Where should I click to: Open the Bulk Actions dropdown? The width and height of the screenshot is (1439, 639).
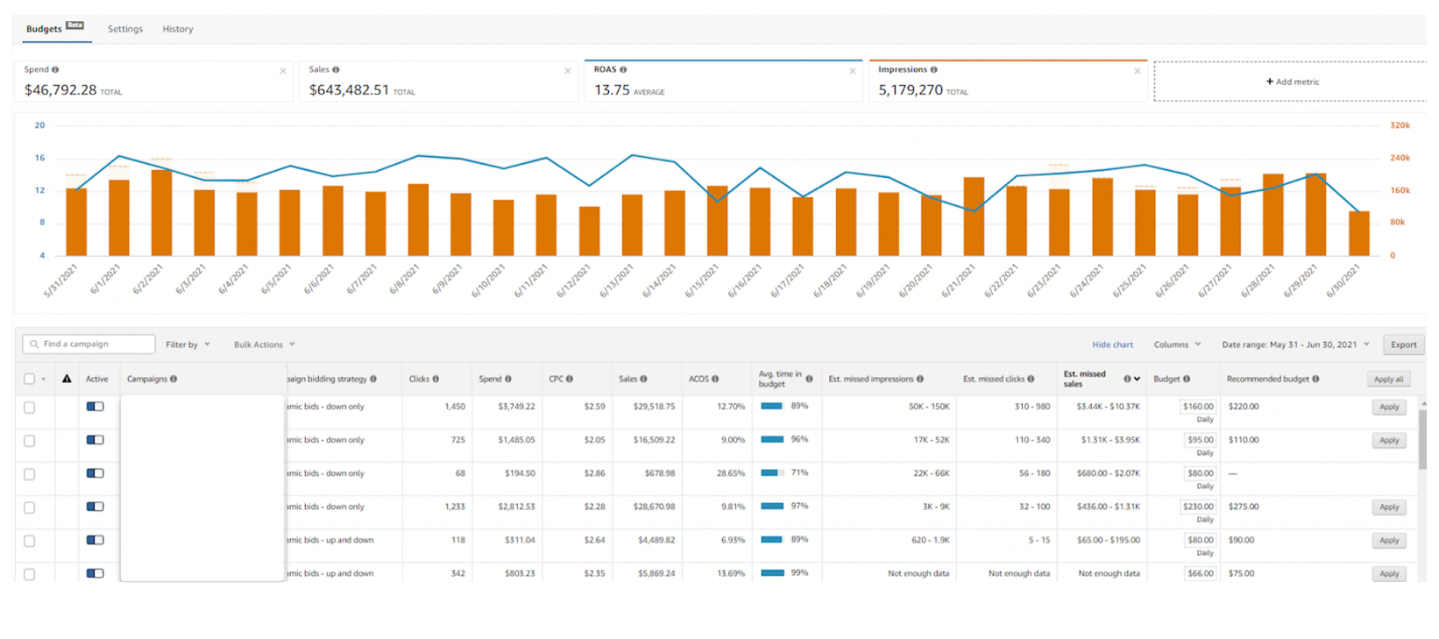pyautogui.click(x=264, y=344)
